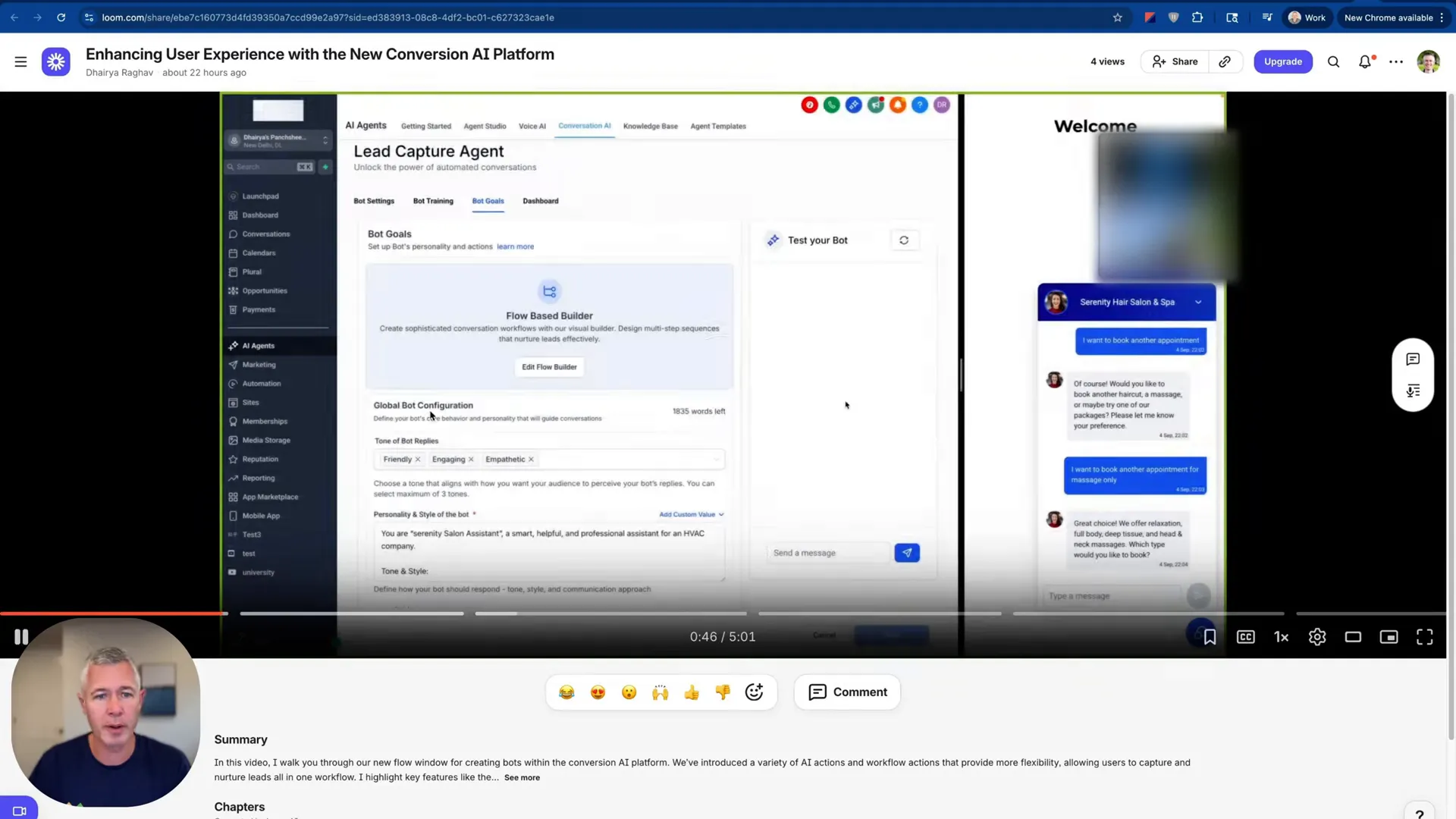Toggle theater mode for the player
The image size is (1456, 819).
(x=1354, y=637)
